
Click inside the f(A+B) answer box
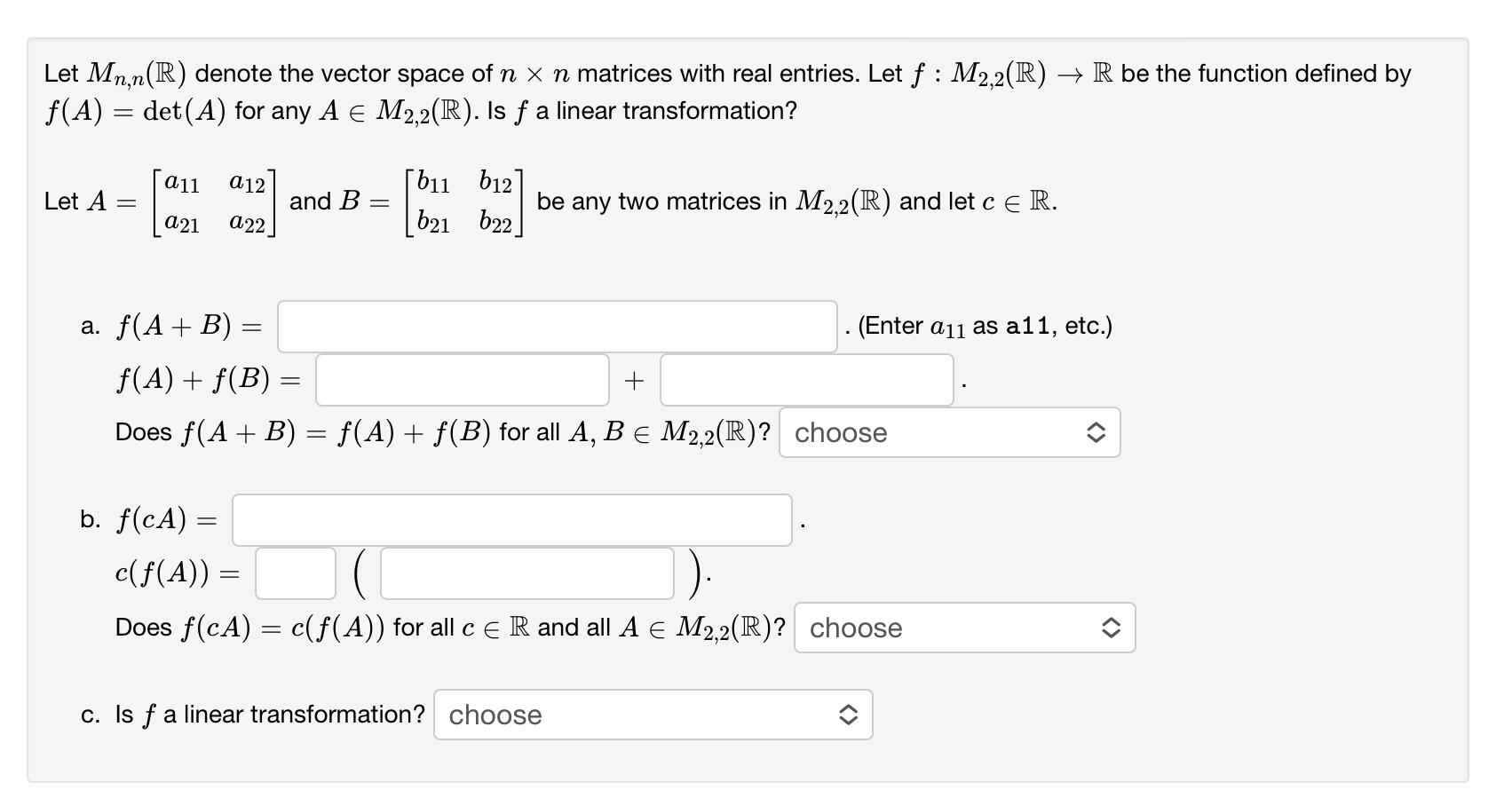555,327
